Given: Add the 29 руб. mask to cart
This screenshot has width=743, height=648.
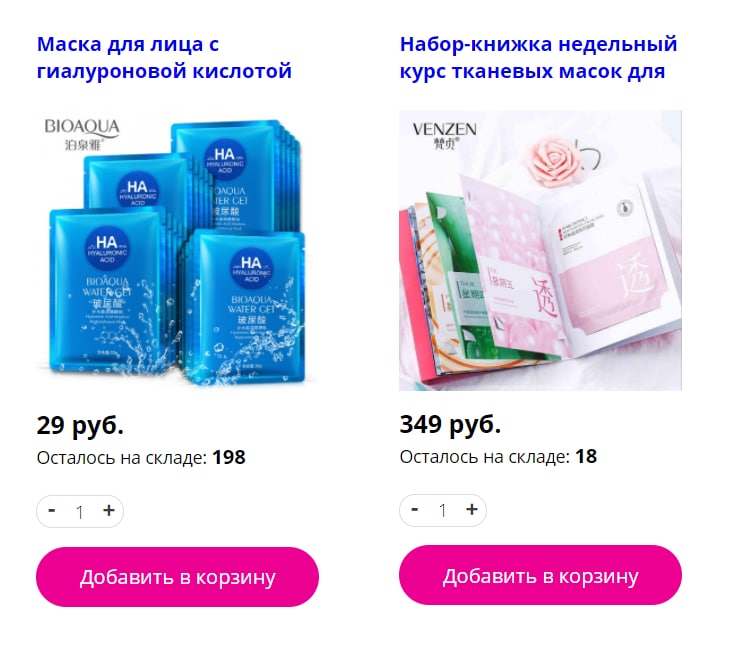Looking at the screenshot, I should (x=177, y=577).
